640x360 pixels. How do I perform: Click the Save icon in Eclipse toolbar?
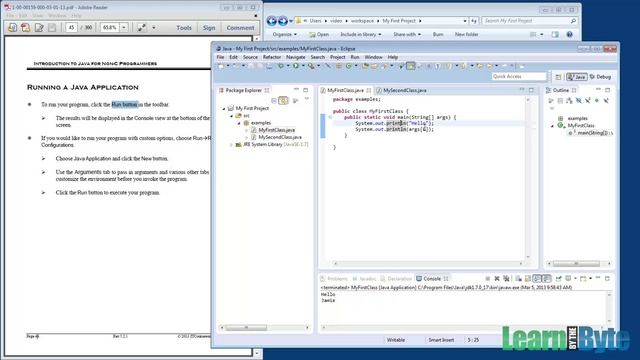[x=251, y=66]
